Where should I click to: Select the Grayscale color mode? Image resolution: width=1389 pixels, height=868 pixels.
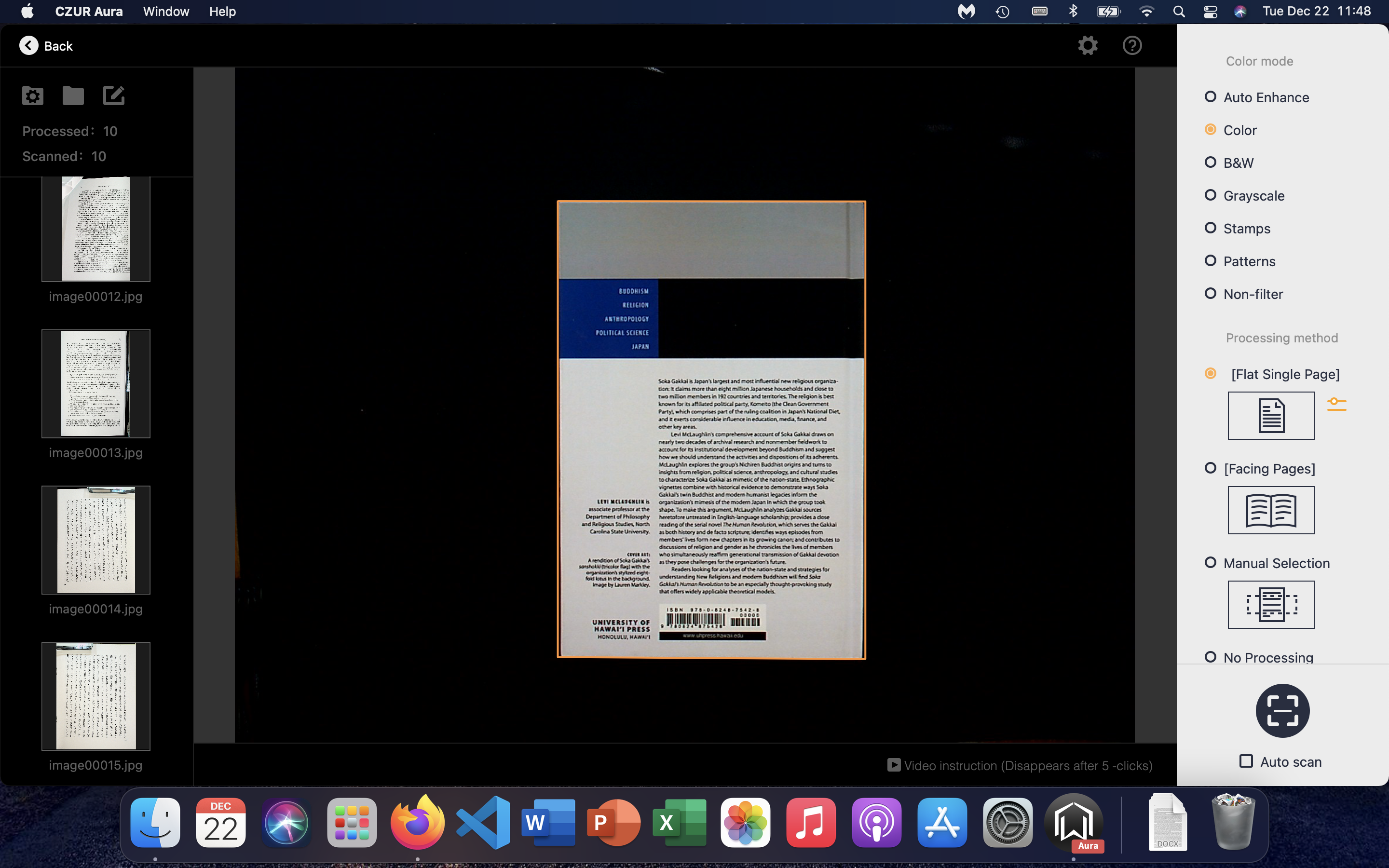pyautogui.click(x=1211, y=195)
